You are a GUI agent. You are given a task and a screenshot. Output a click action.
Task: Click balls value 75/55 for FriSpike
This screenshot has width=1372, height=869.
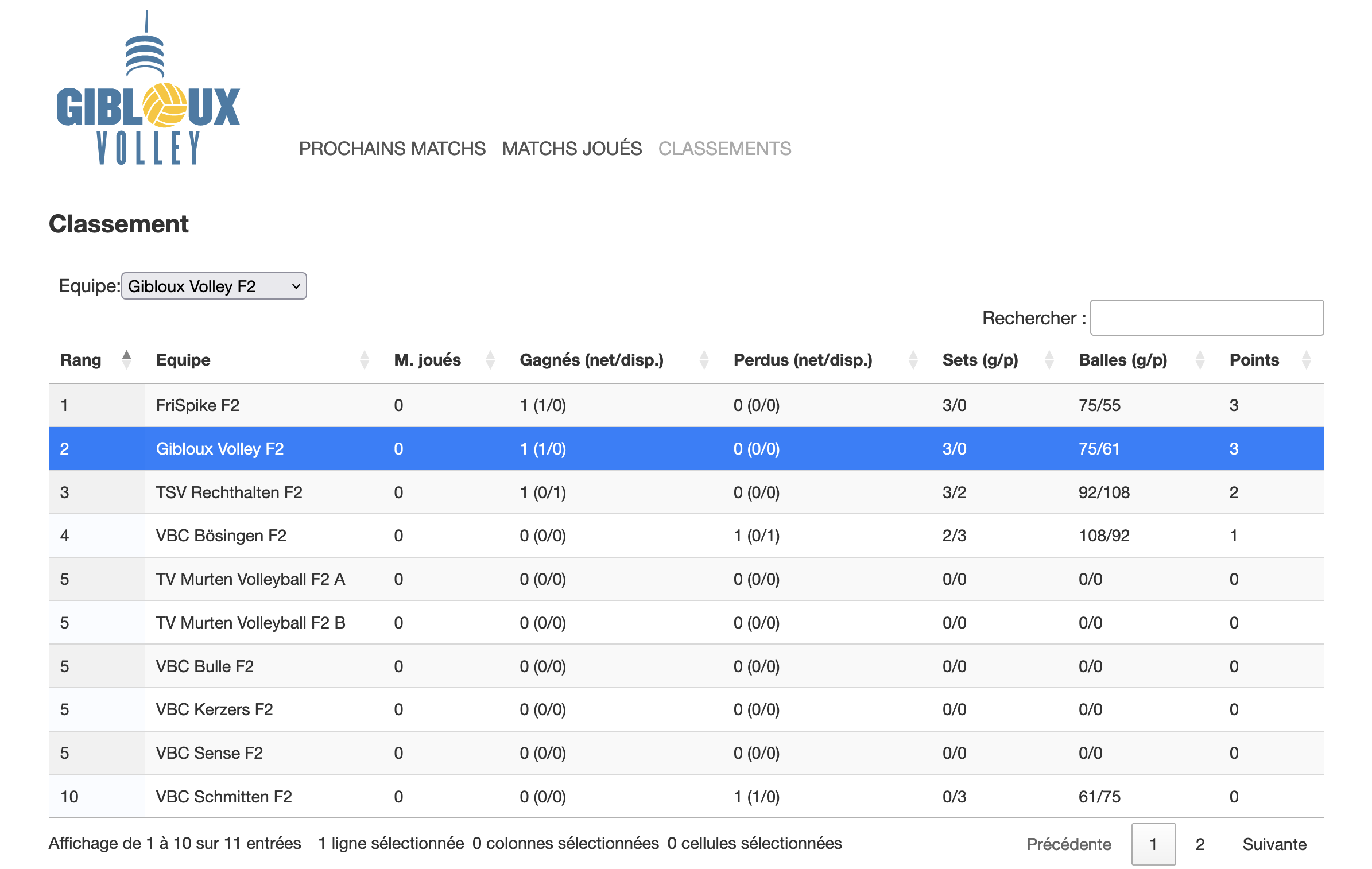(1099, 405)
